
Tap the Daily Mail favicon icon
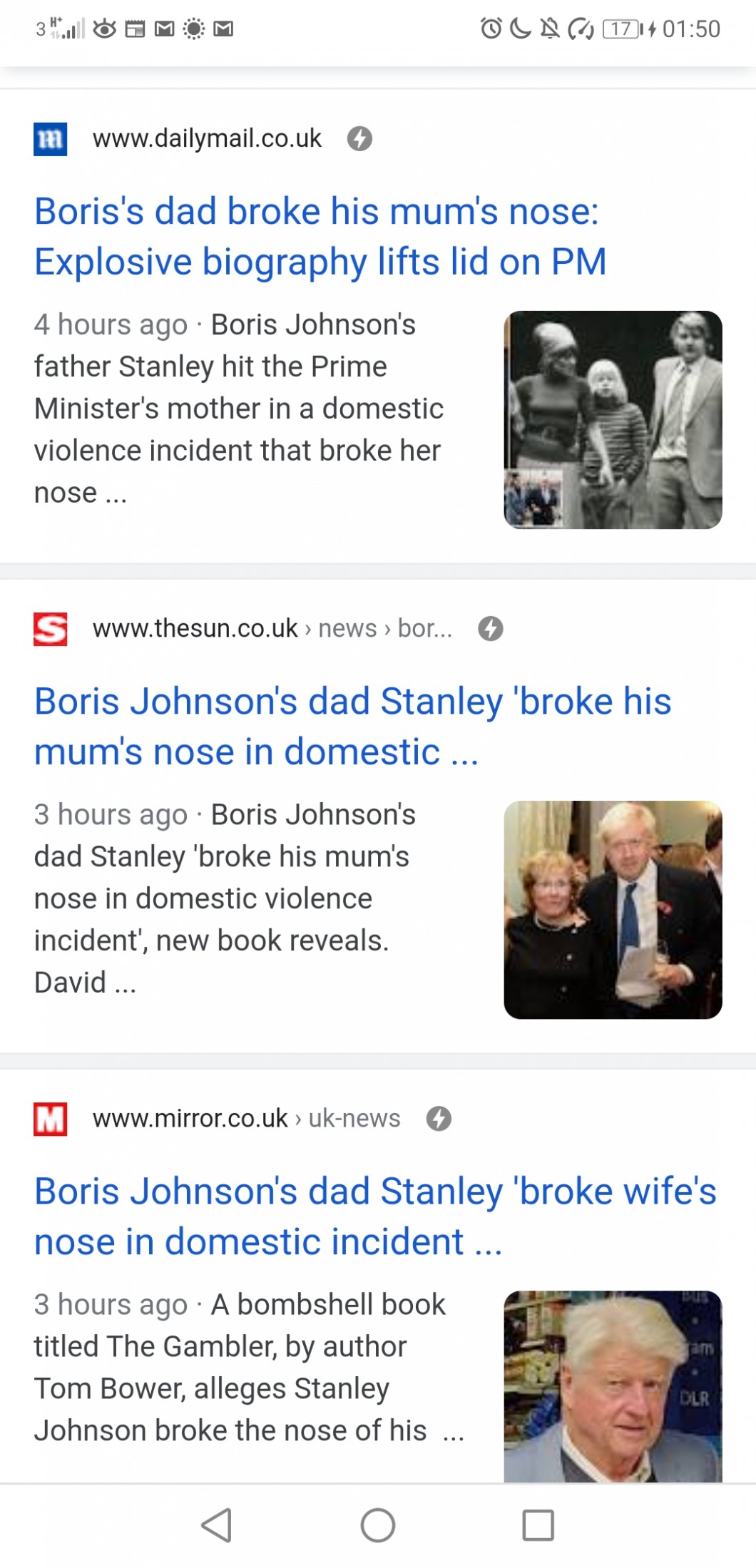point(51,139)
